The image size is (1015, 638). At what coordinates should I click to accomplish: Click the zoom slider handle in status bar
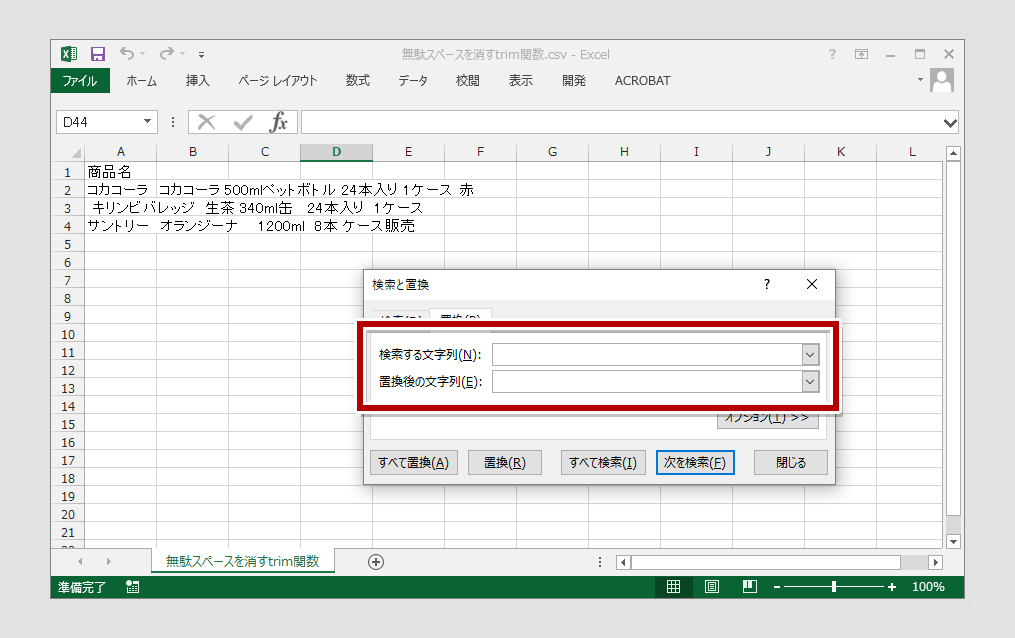pyautogui.click(x=834, y=587)
